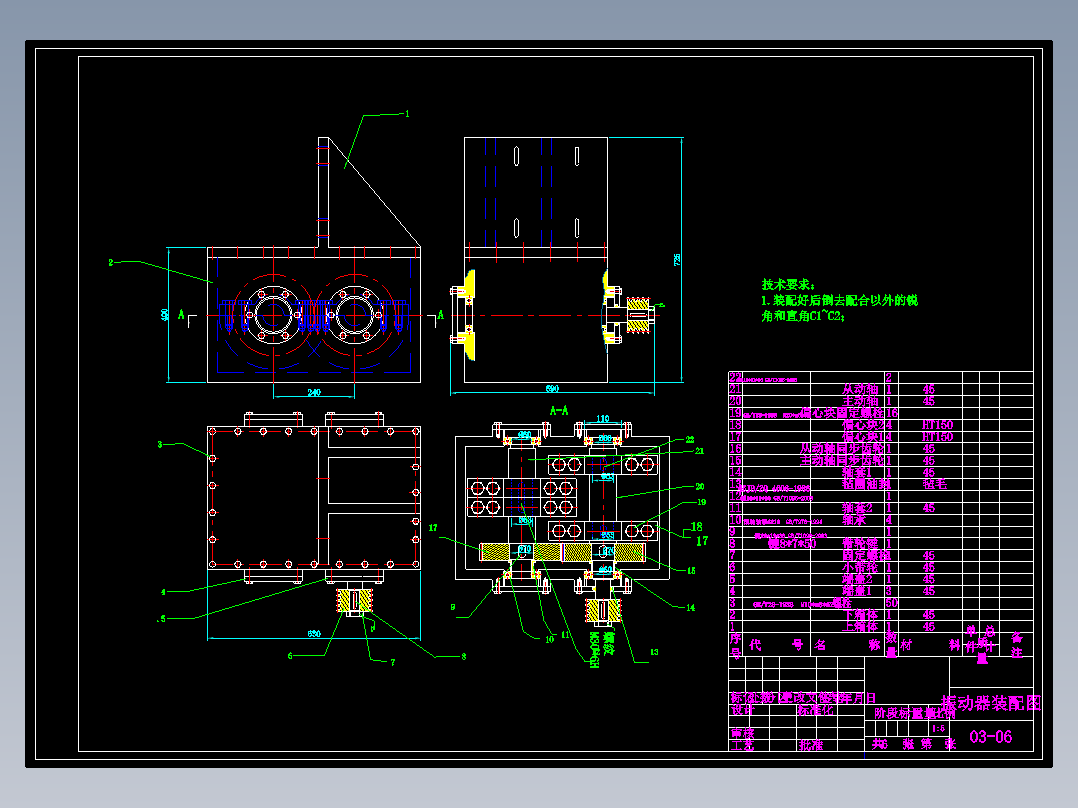
Task: Click the A-A section view label
Action: 559,411
